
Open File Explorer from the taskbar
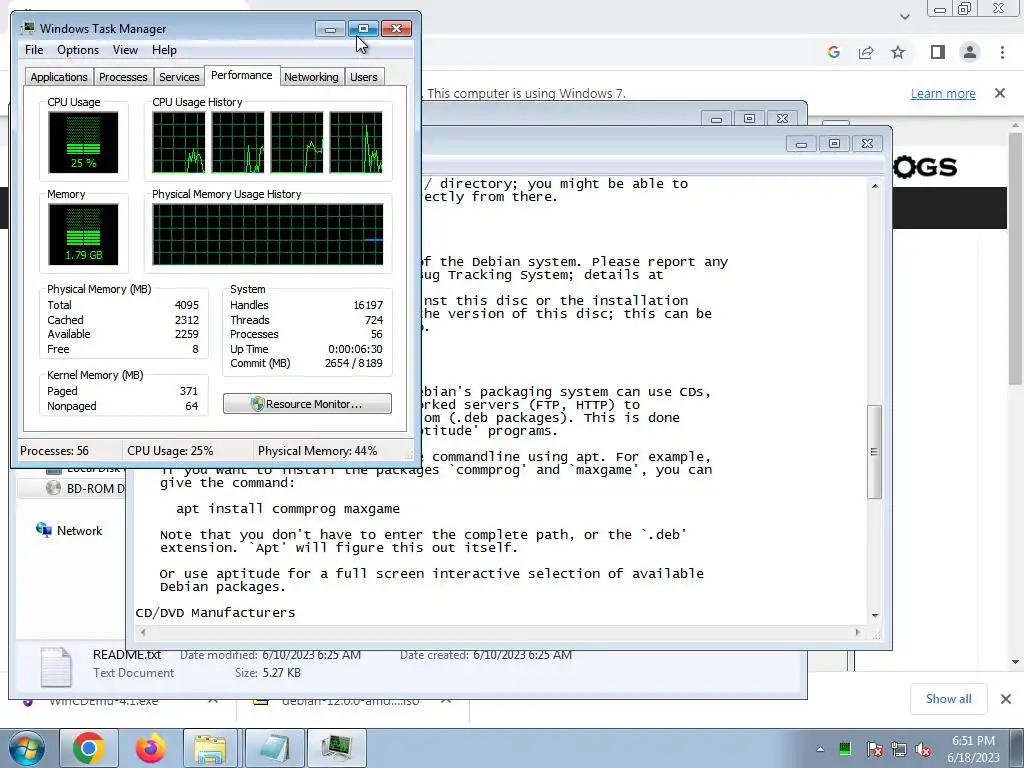pyautogui.click(x=210, y=748)
